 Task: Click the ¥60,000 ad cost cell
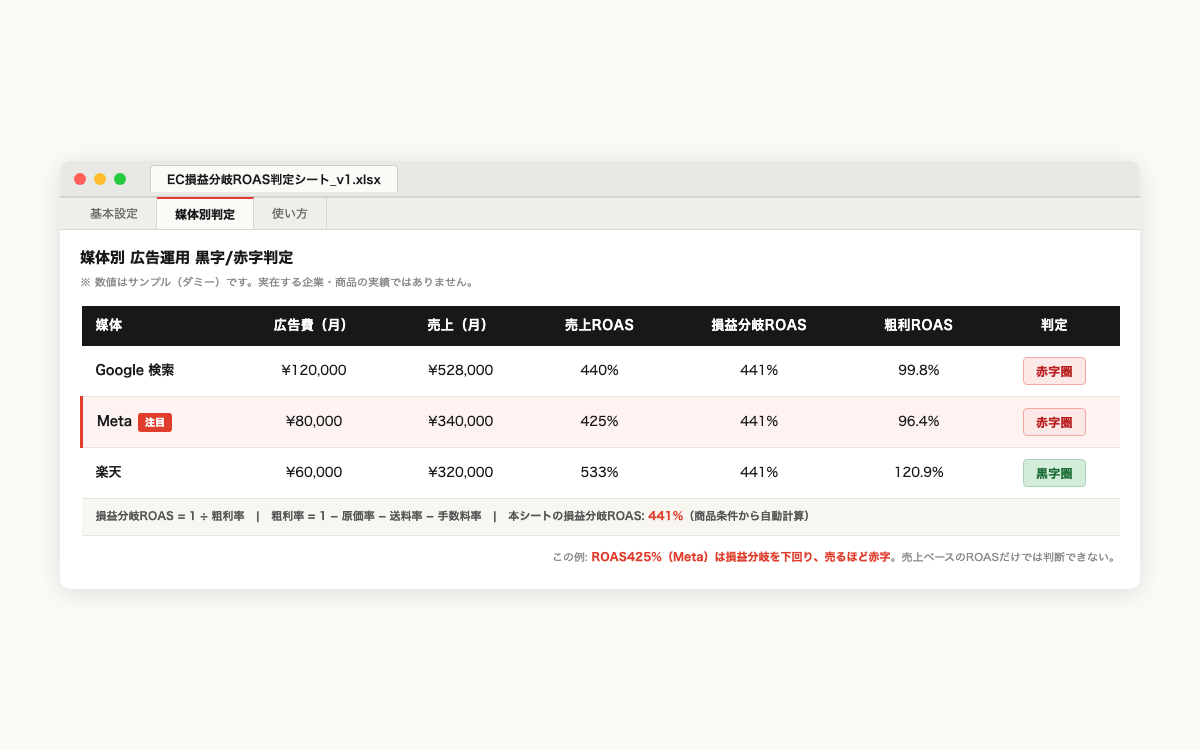(x=314, y=472)
